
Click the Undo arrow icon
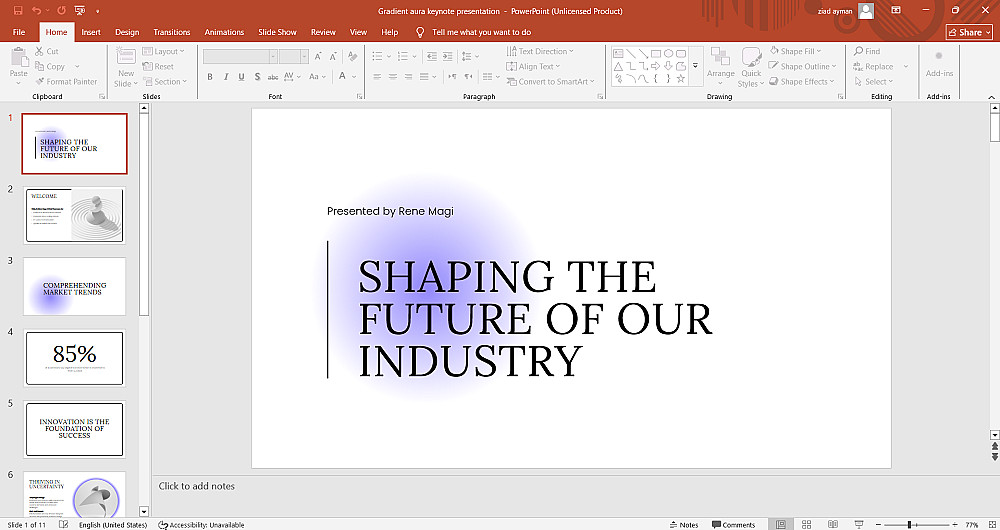37,10
